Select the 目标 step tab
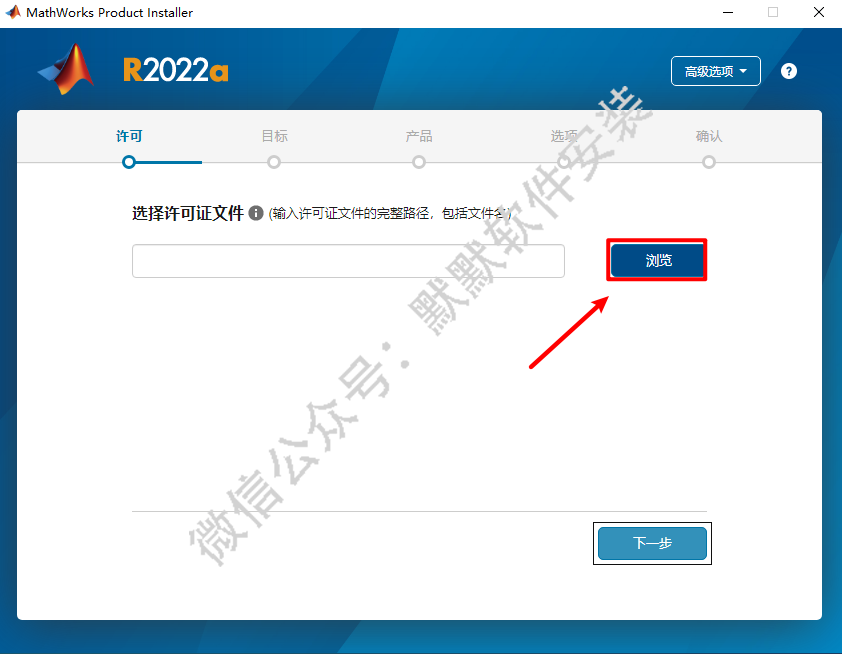The height and width of the screenshot is (654, 842). [x=274, y=136]
